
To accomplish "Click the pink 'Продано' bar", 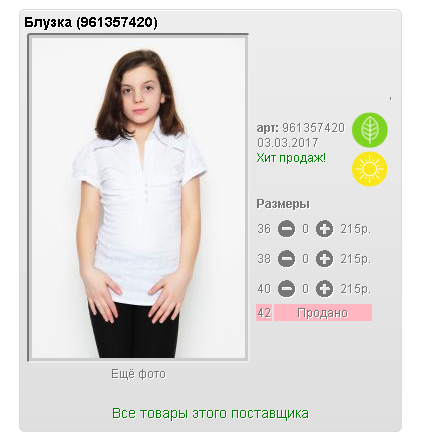I will point(323,313).
